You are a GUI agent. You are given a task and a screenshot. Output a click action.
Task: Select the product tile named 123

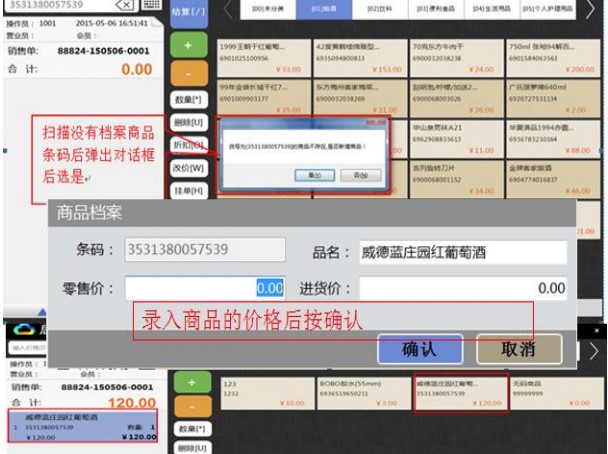coord(268,393)
